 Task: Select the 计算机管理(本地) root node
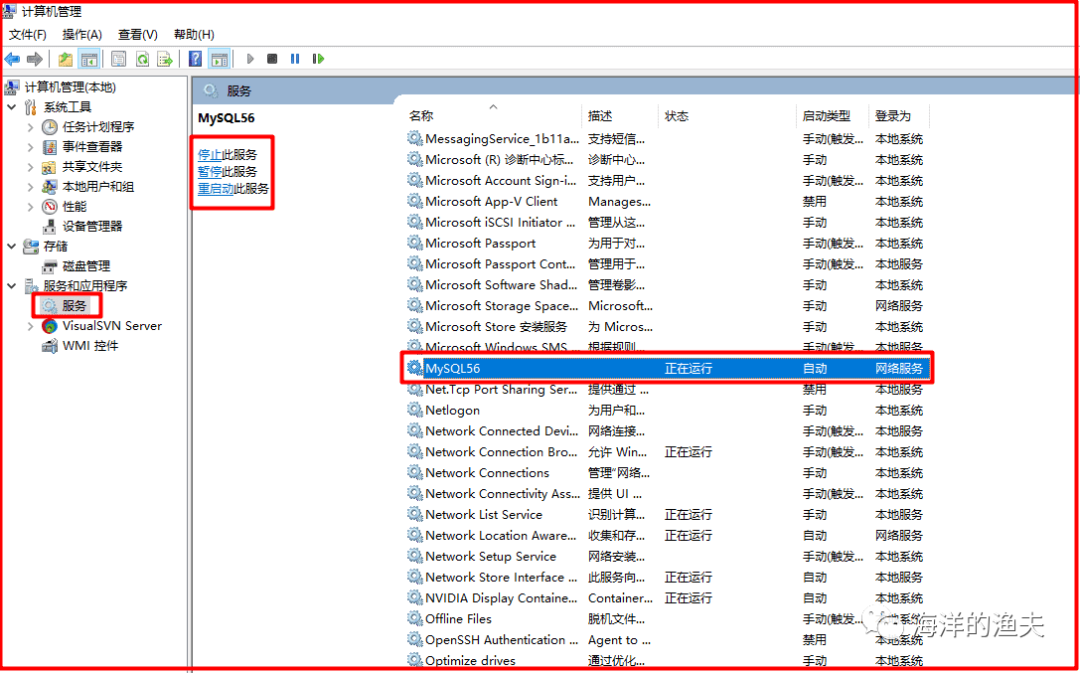(70, 87)
